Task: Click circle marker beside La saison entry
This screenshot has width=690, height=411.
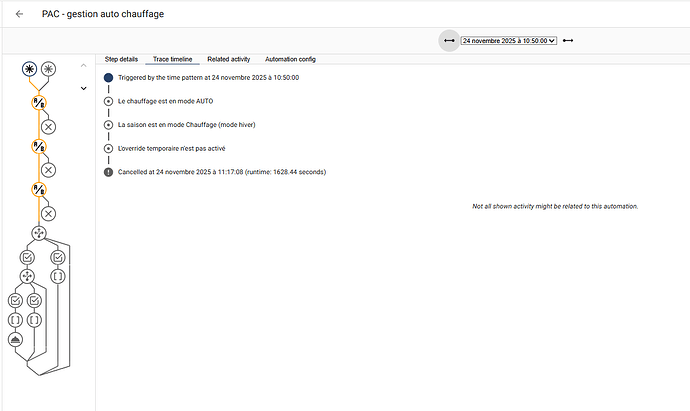Action: click(x=108, y=125)
